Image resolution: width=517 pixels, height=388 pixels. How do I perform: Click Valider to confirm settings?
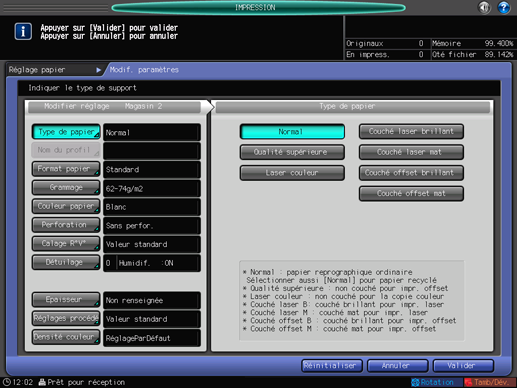(463, 366)
